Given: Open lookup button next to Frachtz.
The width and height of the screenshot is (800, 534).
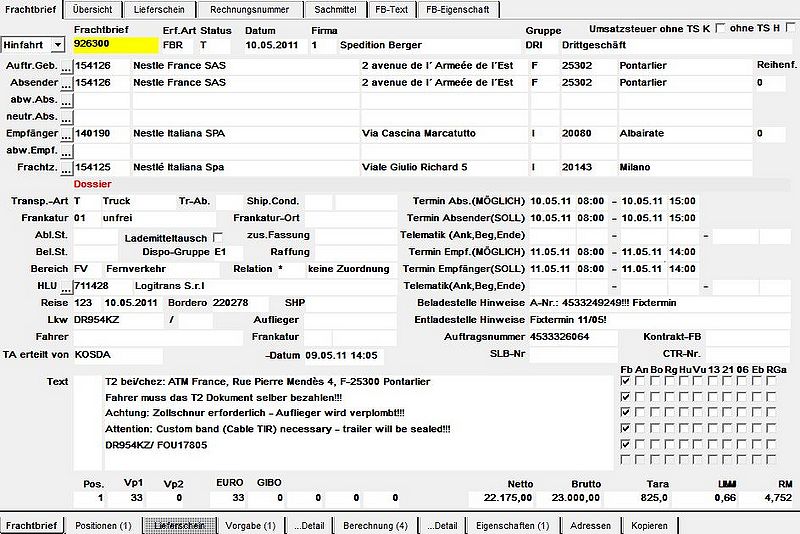Looking at the screenshot, I should pyautogui.click(x=66, y=168).
